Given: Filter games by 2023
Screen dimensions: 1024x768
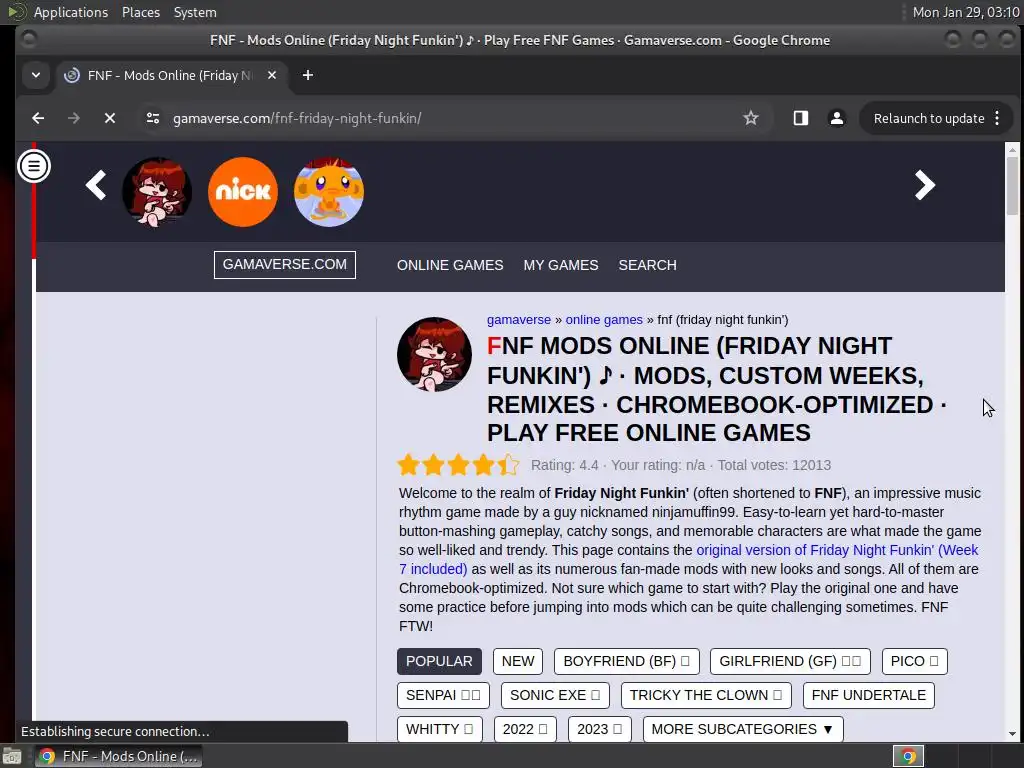Looking at the screenshot, I should 600,729.
